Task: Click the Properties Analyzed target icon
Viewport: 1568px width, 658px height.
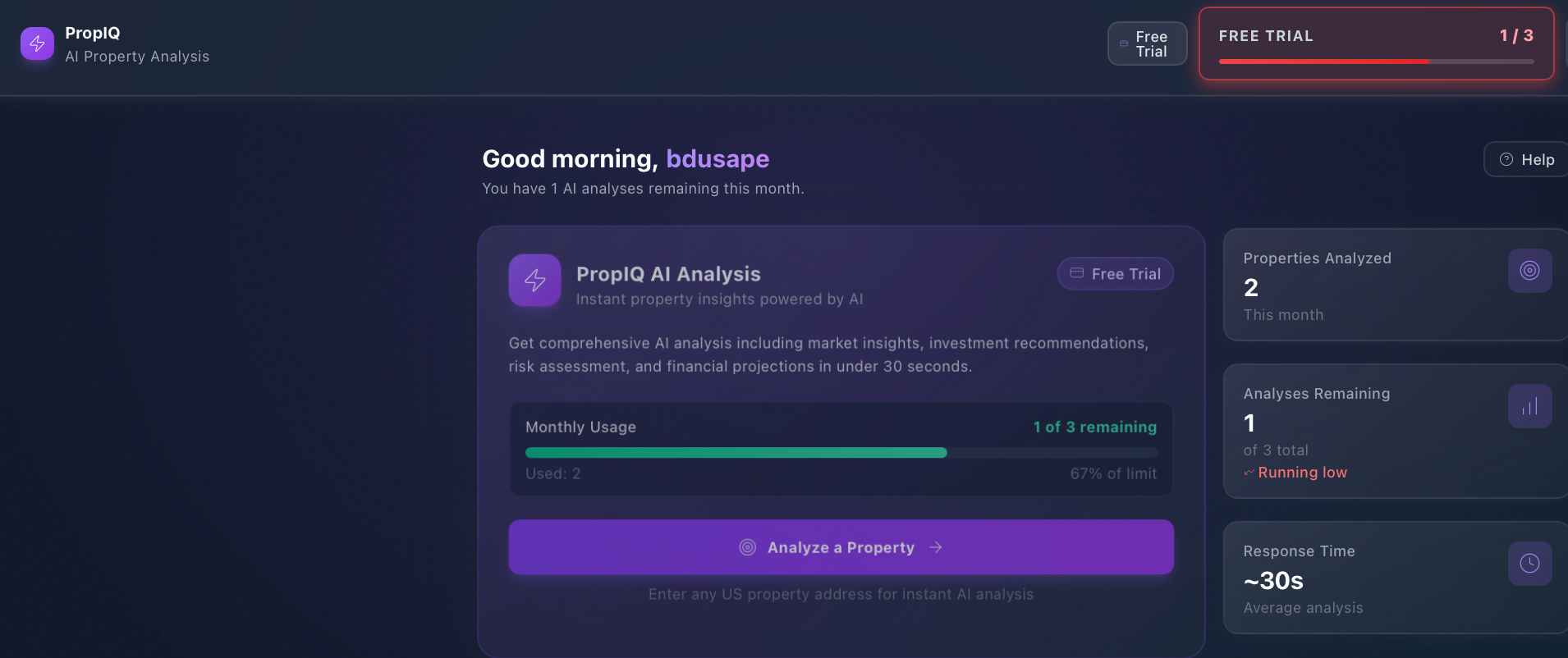Action: click(x=1529, y=270)
